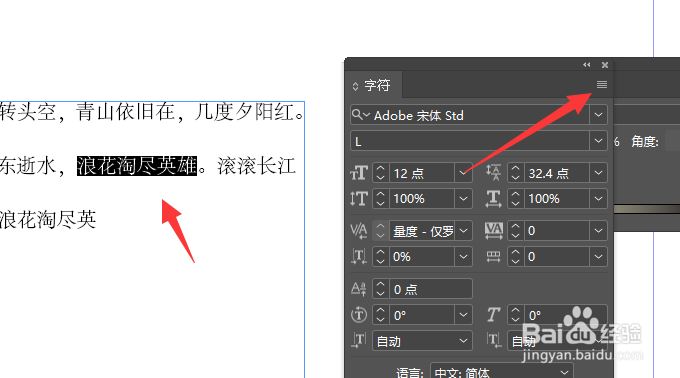Image resolution: width=680 pixels, height=378 pixels.
Task: Edit the 32.4 点 leading field
Action: click(x=556, y=173)
